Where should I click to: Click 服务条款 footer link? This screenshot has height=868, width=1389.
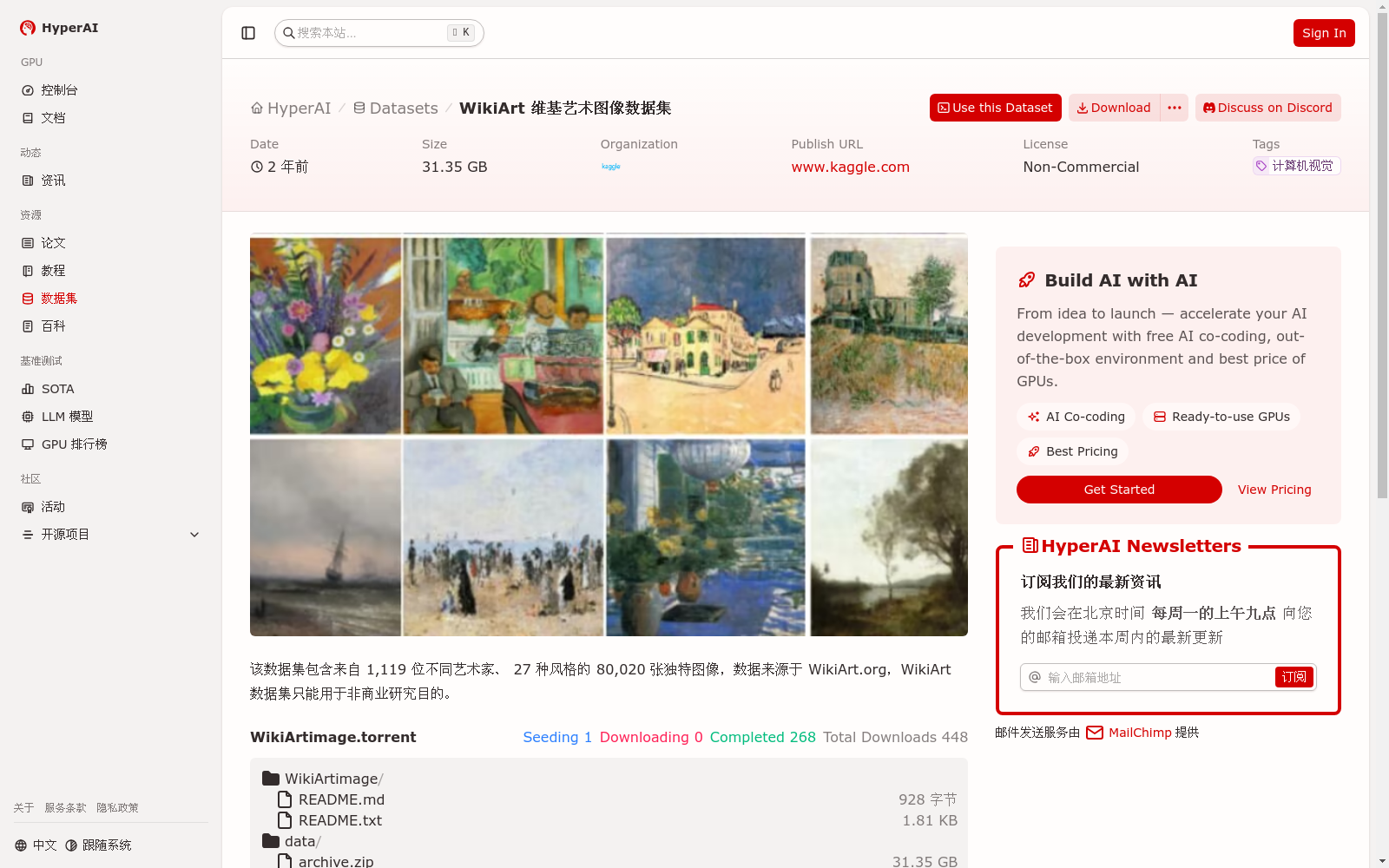[x=65, y=808]
